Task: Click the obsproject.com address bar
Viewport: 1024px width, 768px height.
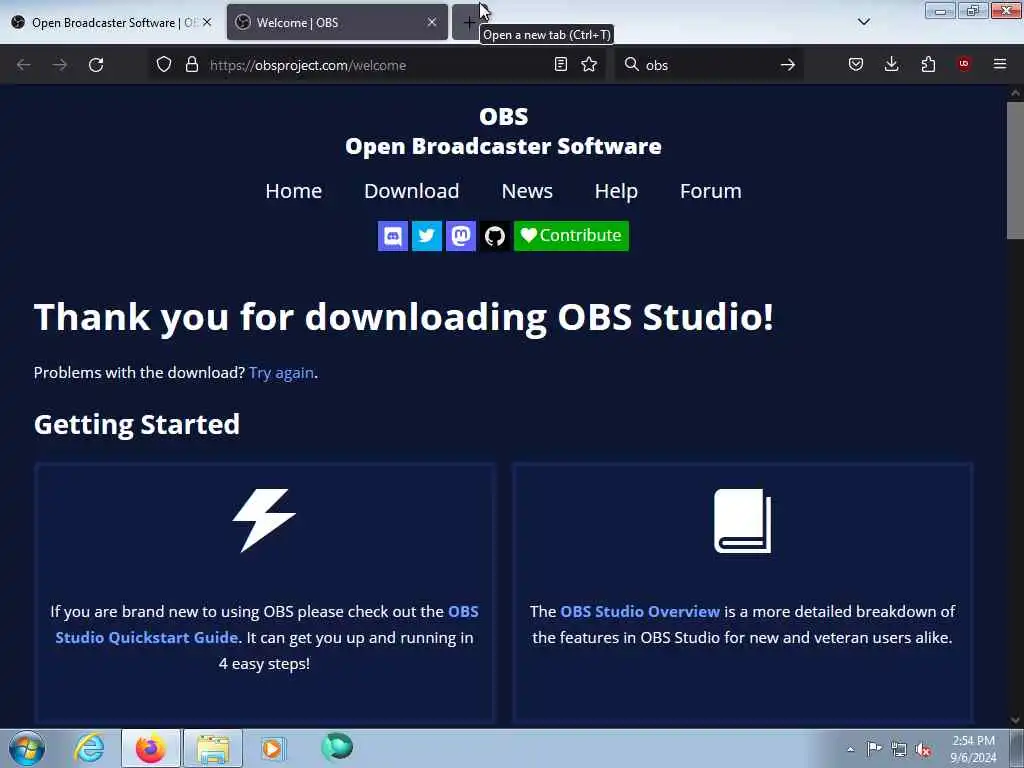Action: click(x=376, y=65)
